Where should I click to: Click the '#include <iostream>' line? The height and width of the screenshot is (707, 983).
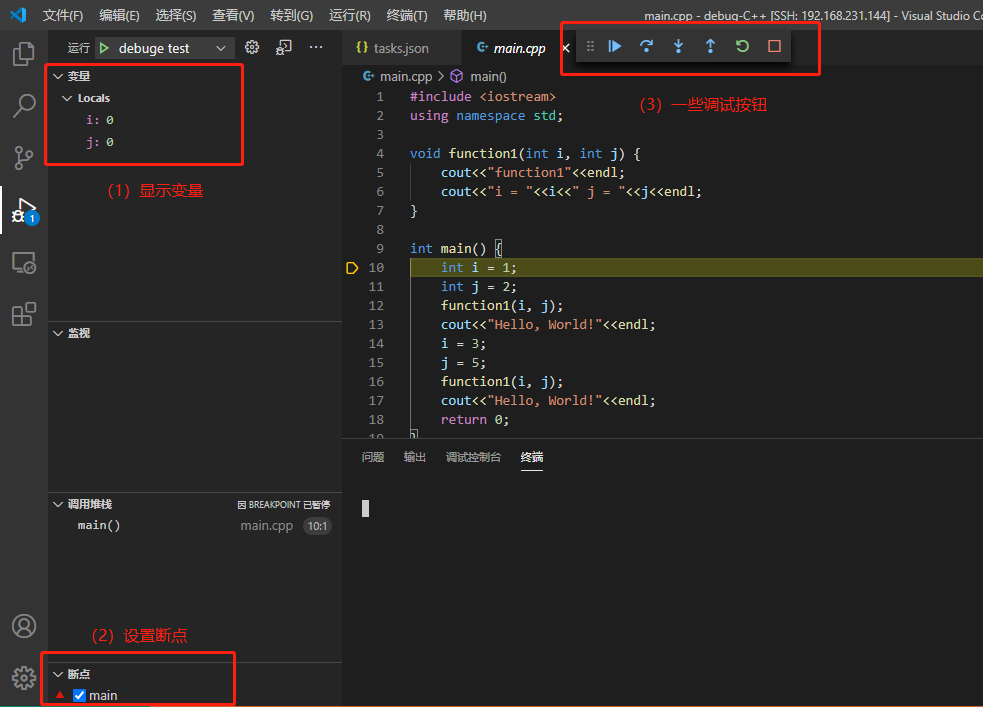(x=483, y=97)
